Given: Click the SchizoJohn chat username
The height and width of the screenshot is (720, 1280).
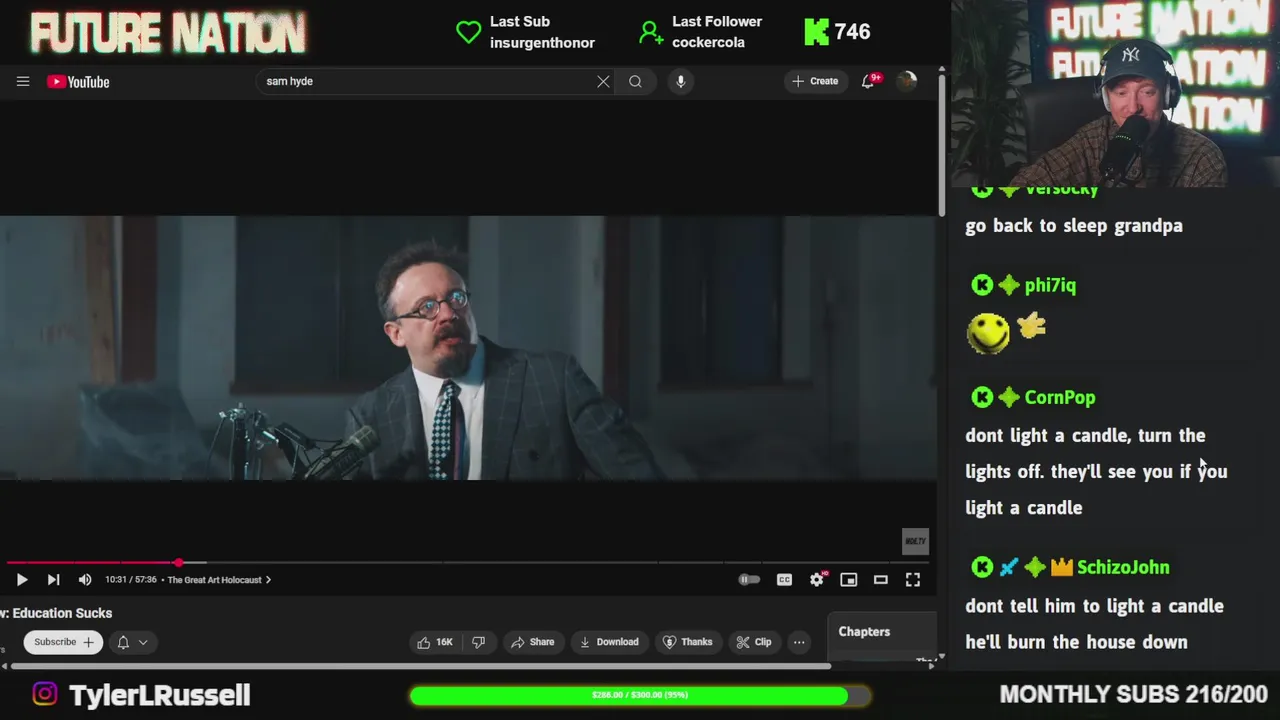Looking at the screenshot, I should (x=1123, y=568).
